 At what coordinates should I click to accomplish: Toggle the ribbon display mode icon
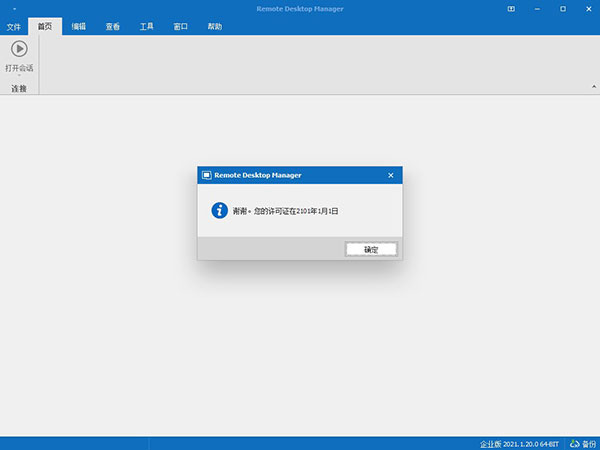511,9
